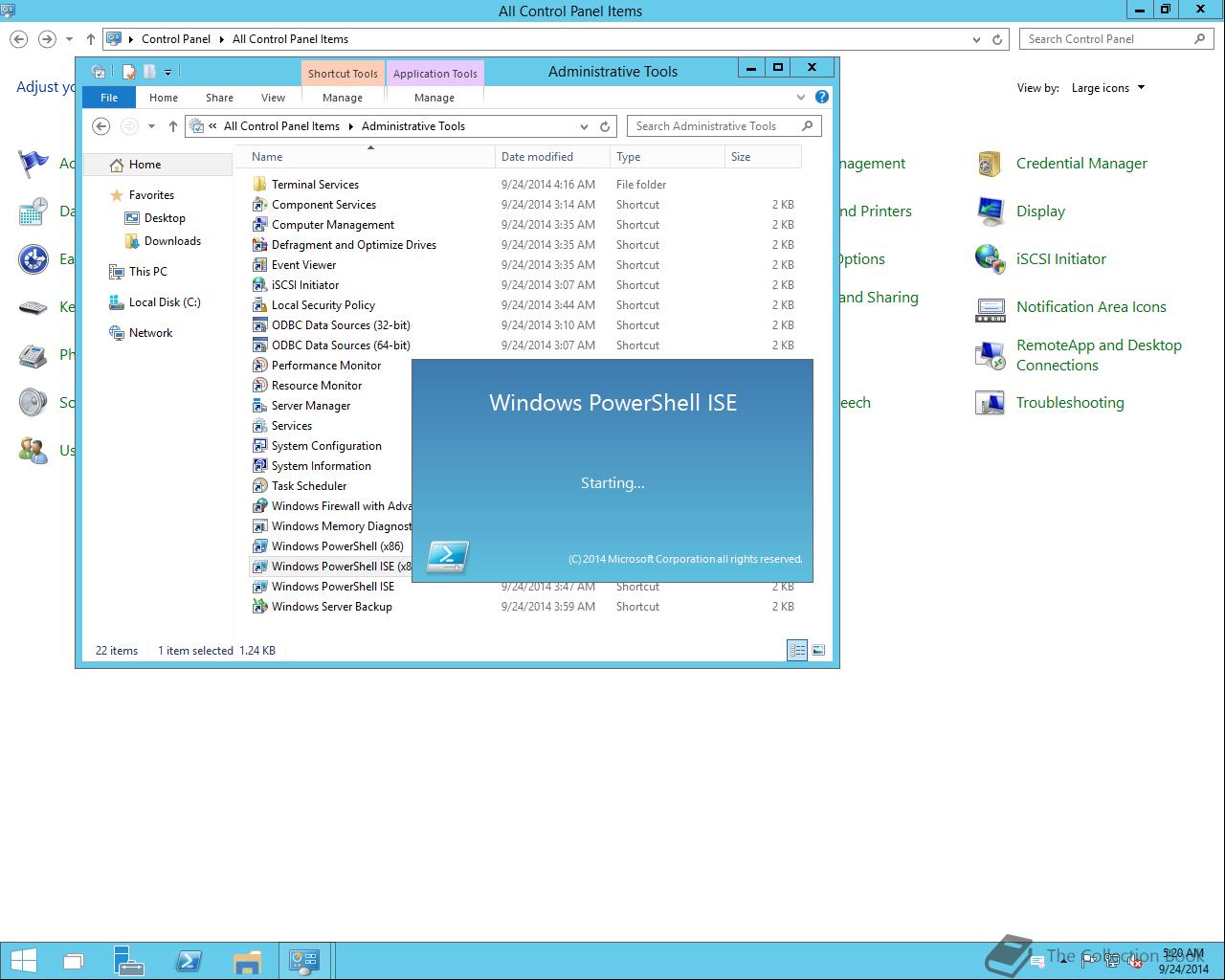This screenshot has width=1225, height=980.
Task: Open Display icon in Control Panel
Action: [x=990, y=212]
